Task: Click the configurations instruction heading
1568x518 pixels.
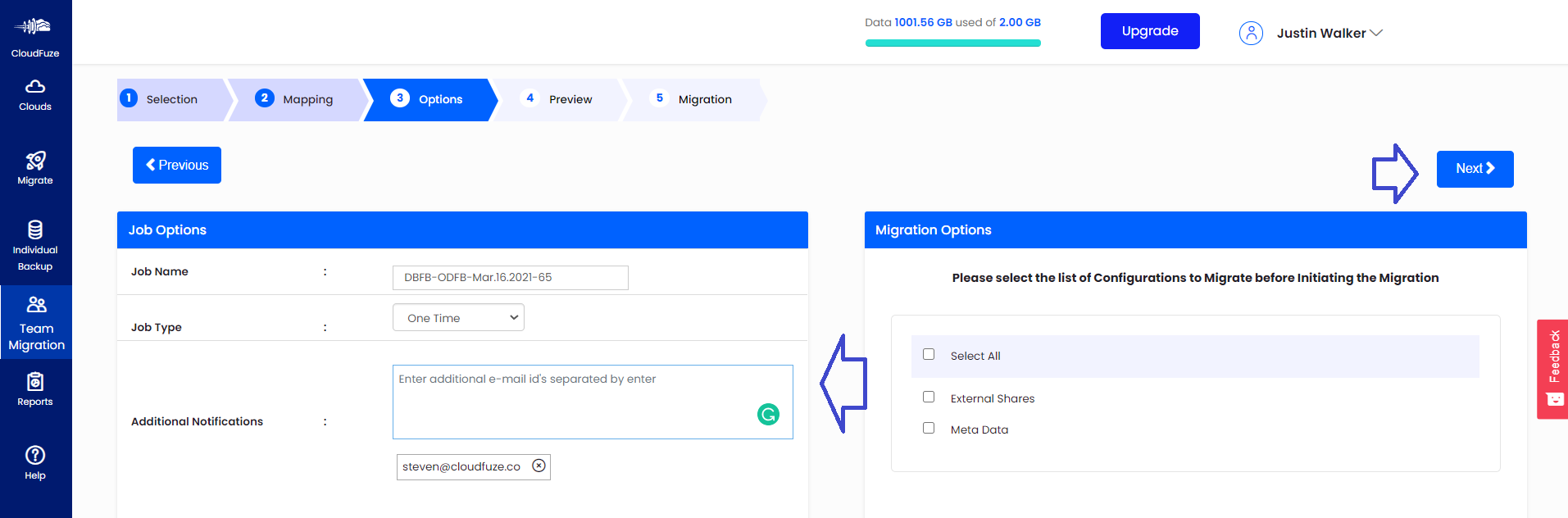Action: point(1195,278)
